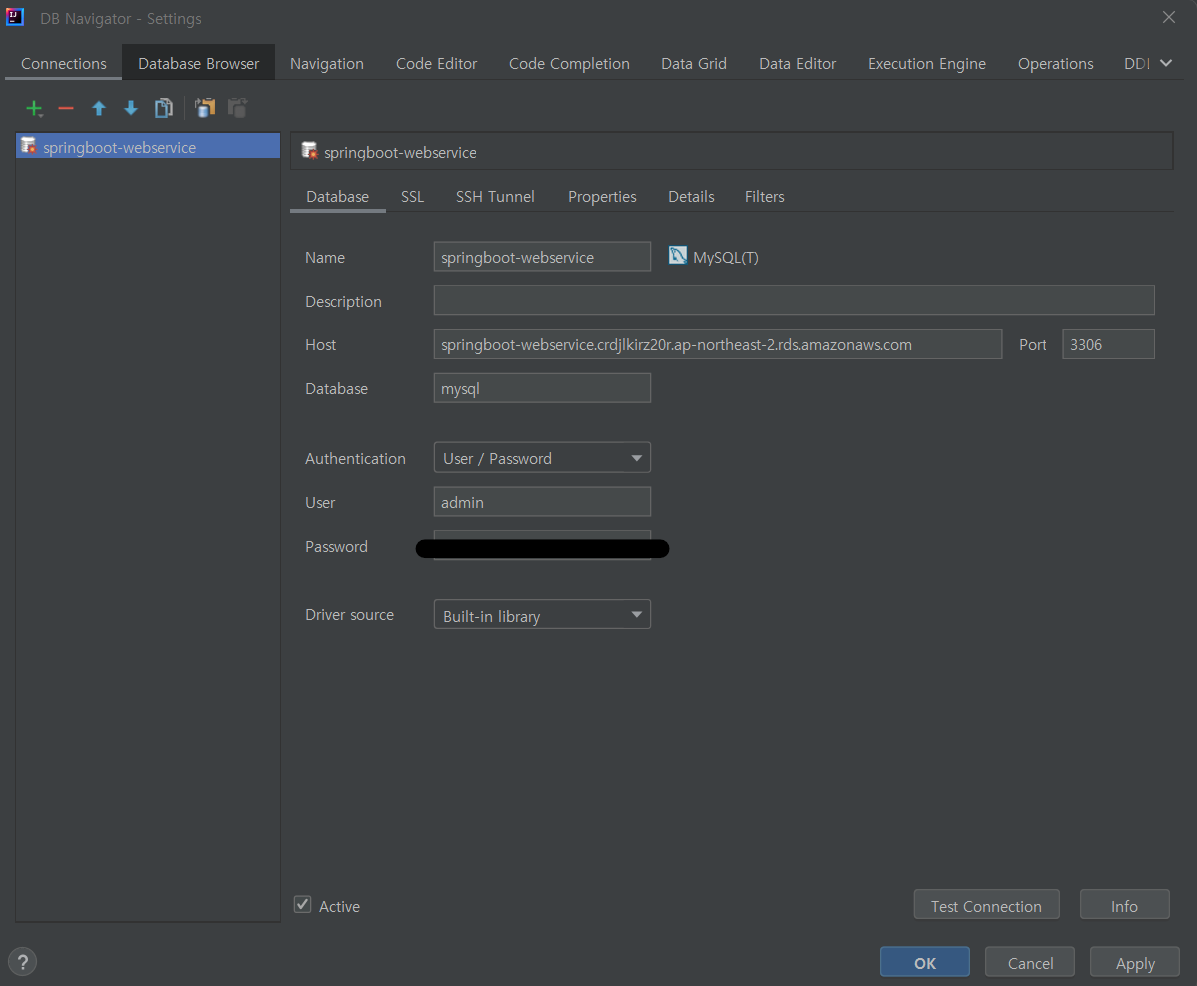Viewport: 1197px width, 986px height.
Task: Confirm the settings with OK
Action: (x=924, y=962)
